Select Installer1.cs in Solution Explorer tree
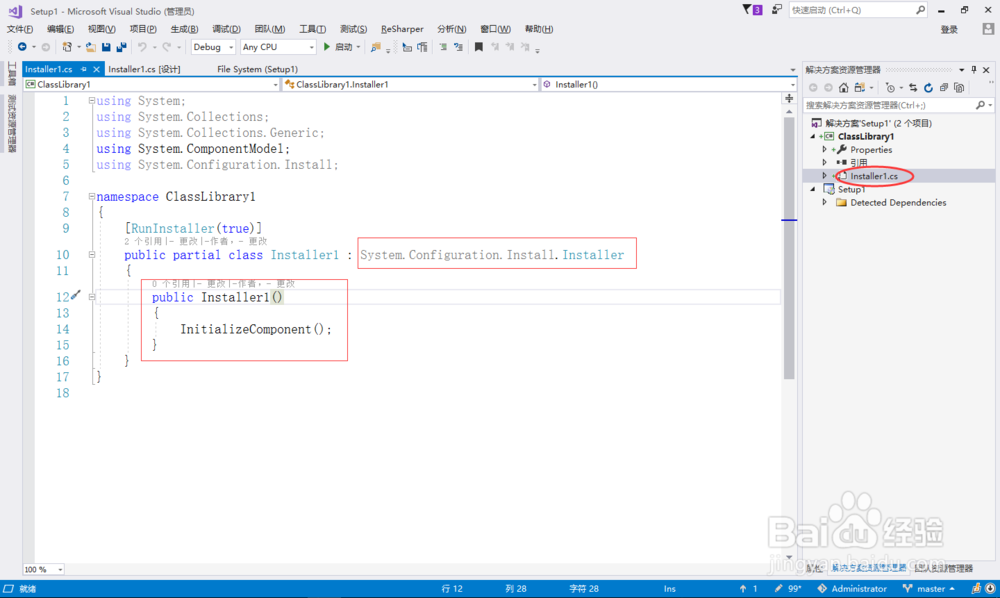This screenshot has width=1000, height=598. pos(874,176)
